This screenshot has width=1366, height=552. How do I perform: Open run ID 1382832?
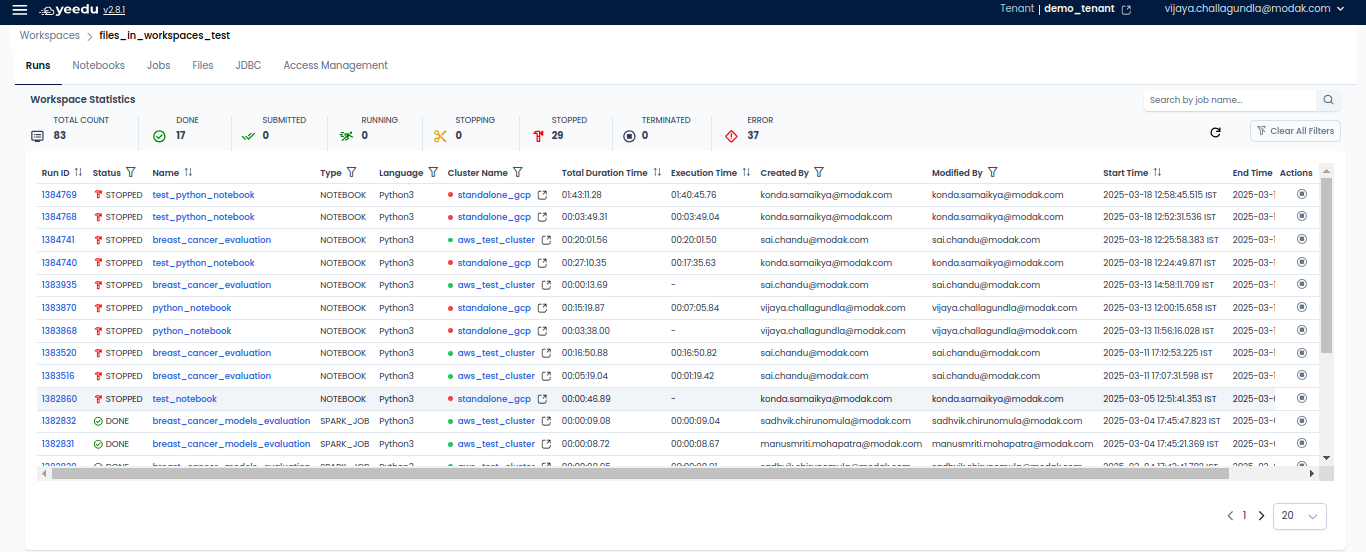(x=59, y=421)
